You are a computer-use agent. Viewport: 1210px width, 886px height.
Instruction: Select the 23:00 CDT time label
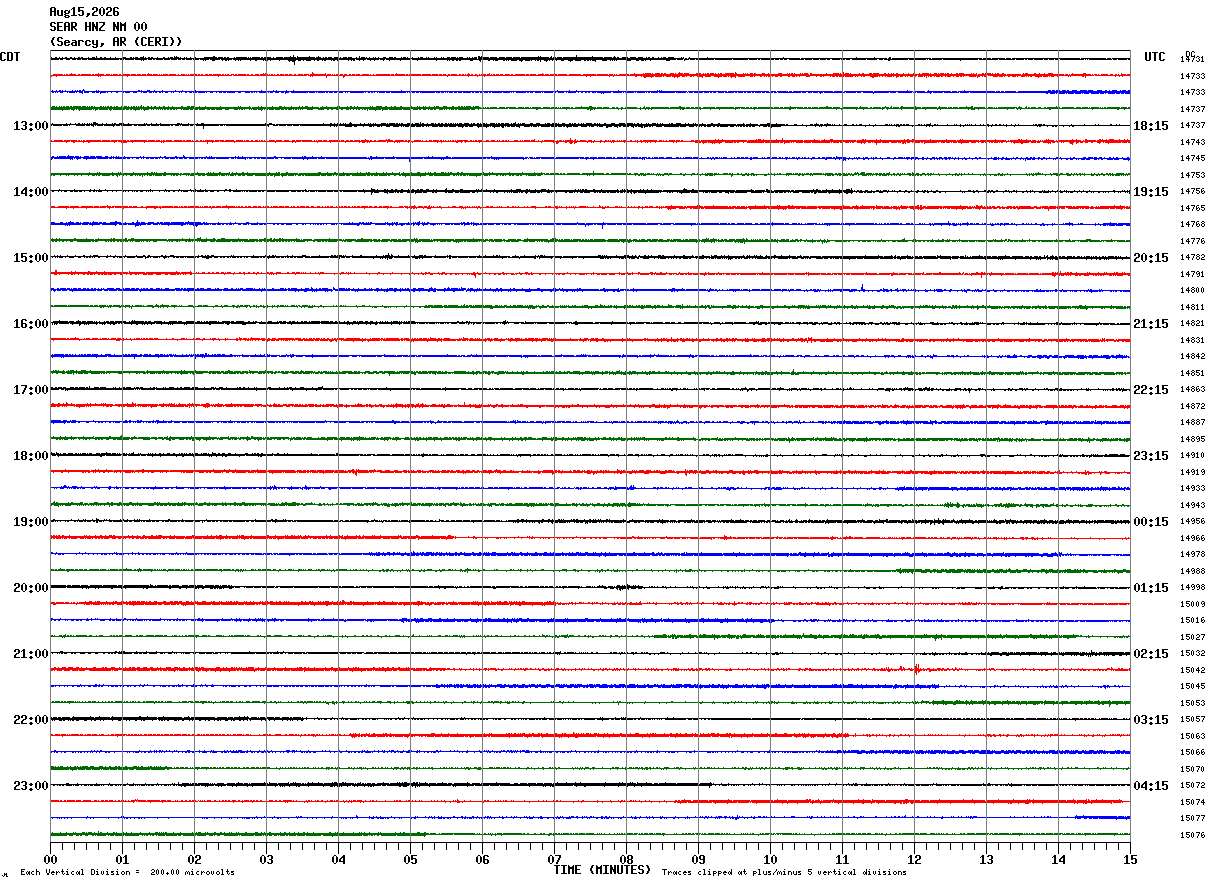pos(31,786)
